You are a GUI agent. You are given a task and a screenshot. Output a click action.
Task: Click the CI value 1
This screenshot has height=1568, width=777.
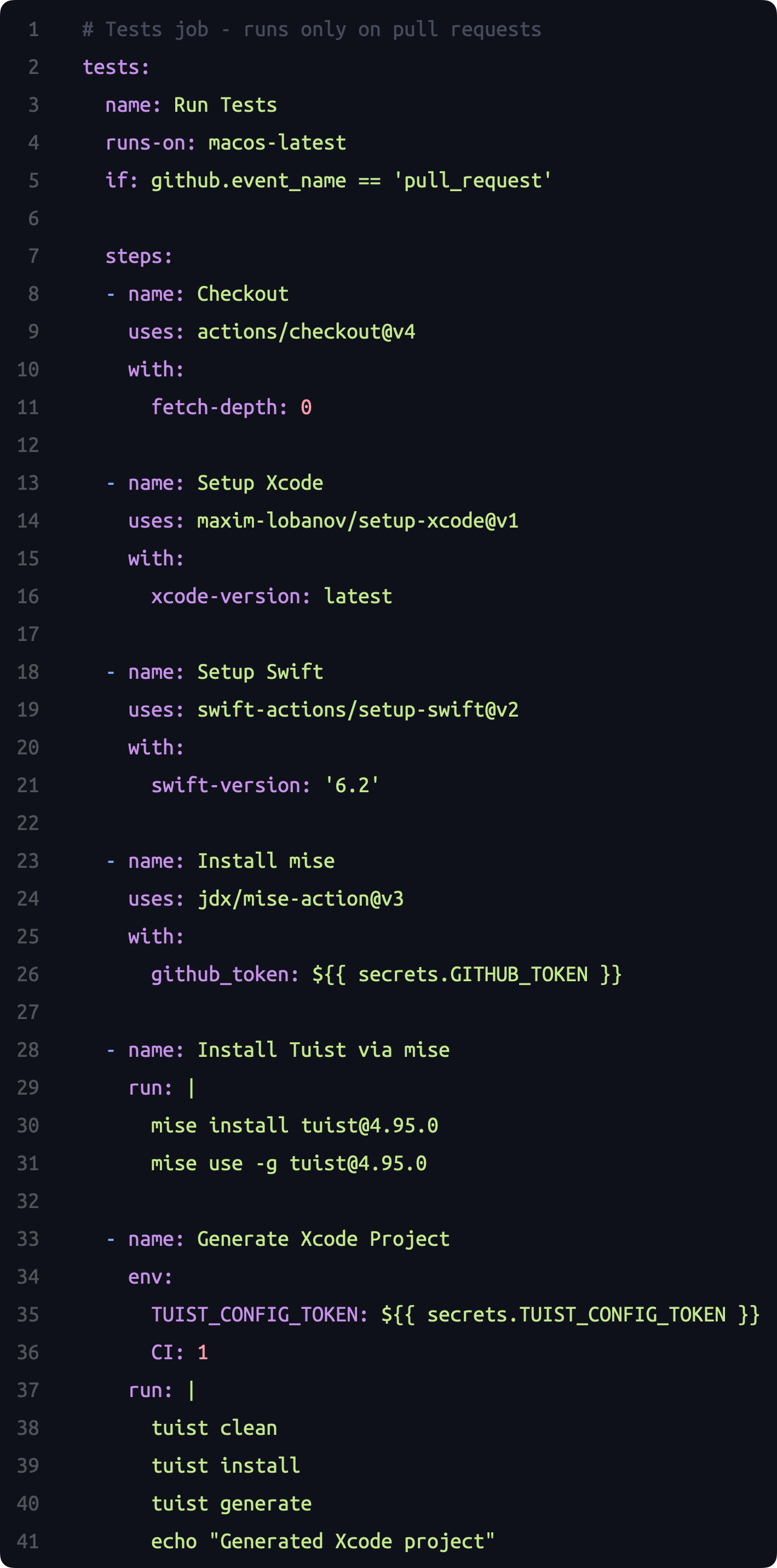coord(203,1352)
